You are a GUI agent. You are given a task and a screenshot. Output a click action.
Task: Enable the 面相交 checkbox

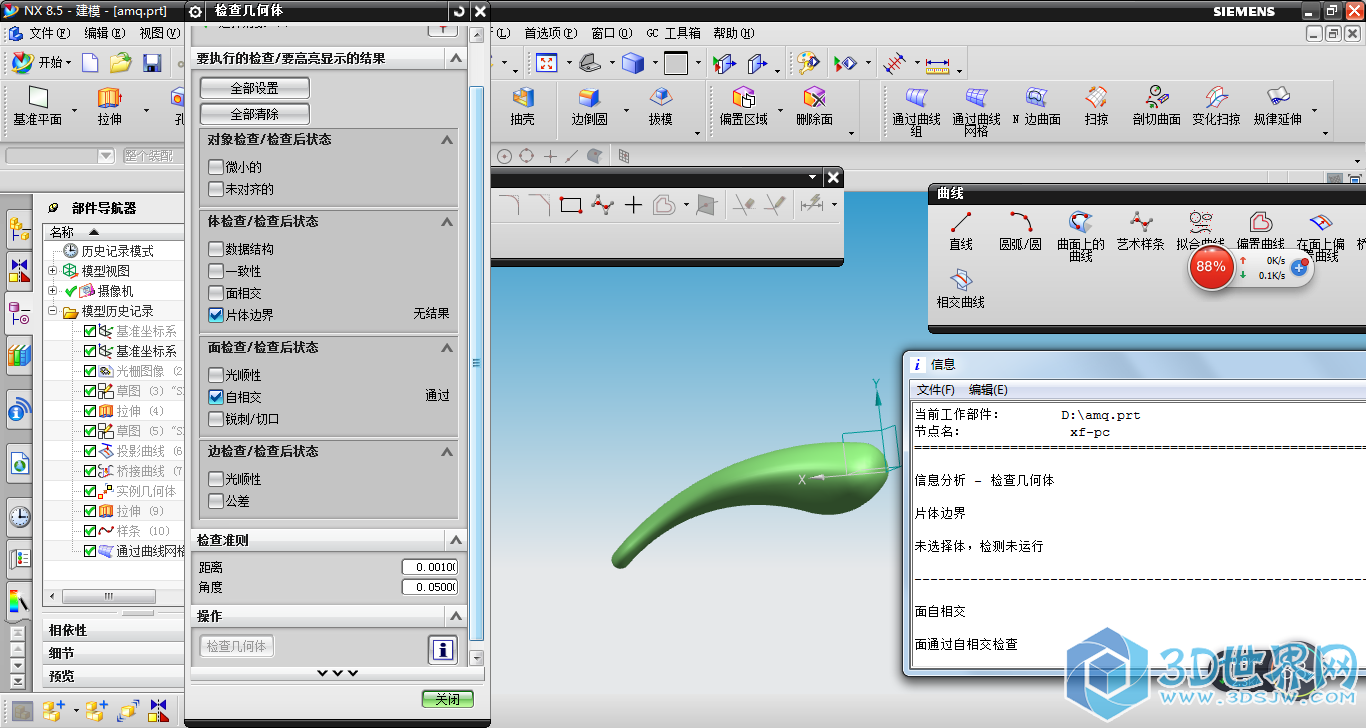tap(216, 293)
